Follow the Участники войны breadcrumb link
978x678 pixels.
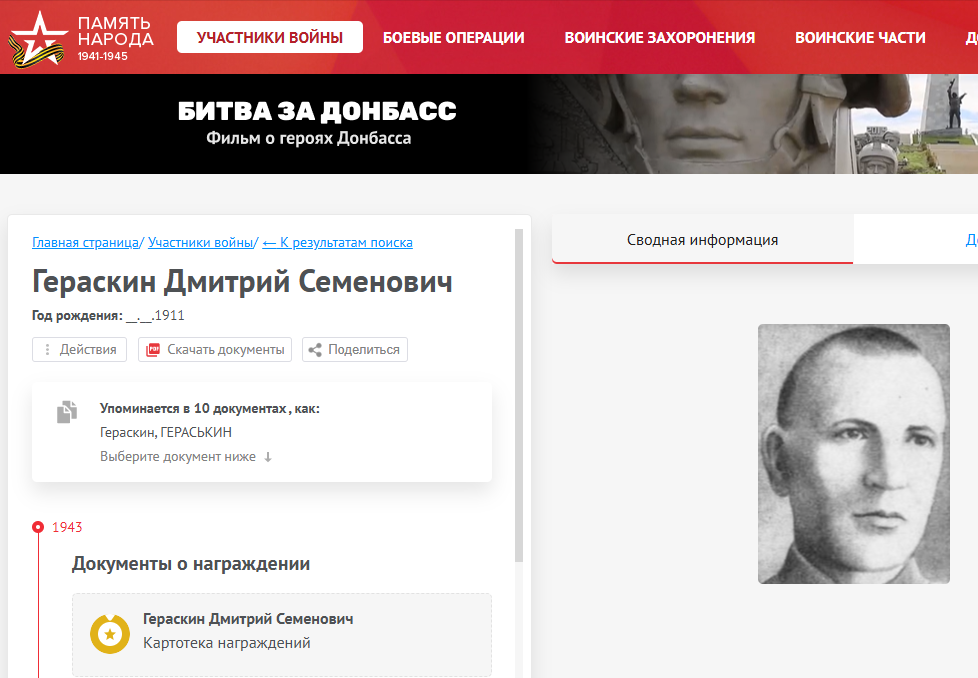coord(200,243)
